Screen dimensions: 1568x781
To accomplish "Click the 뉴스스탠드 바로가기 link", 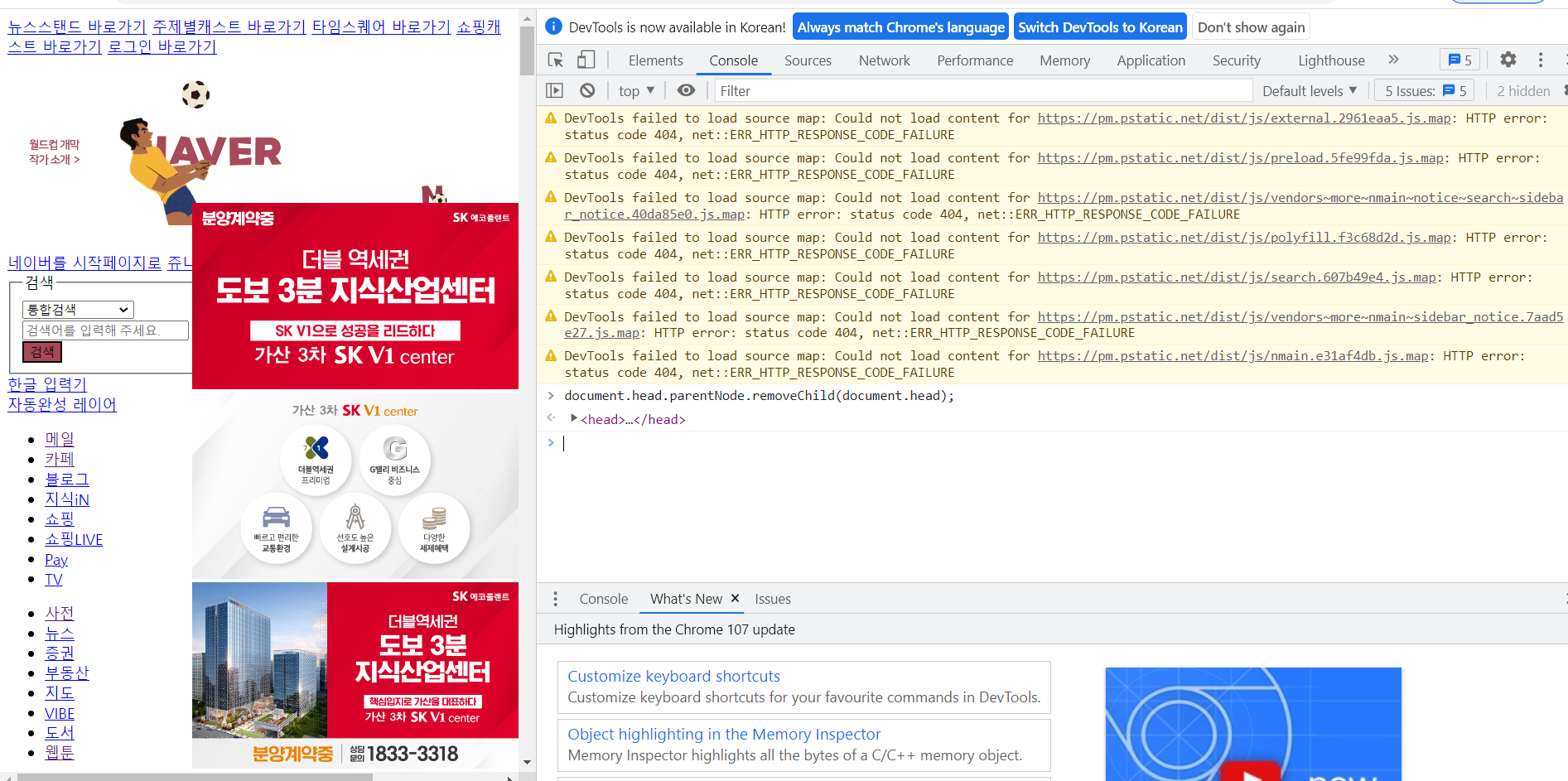I will click(x=77, y=27).
